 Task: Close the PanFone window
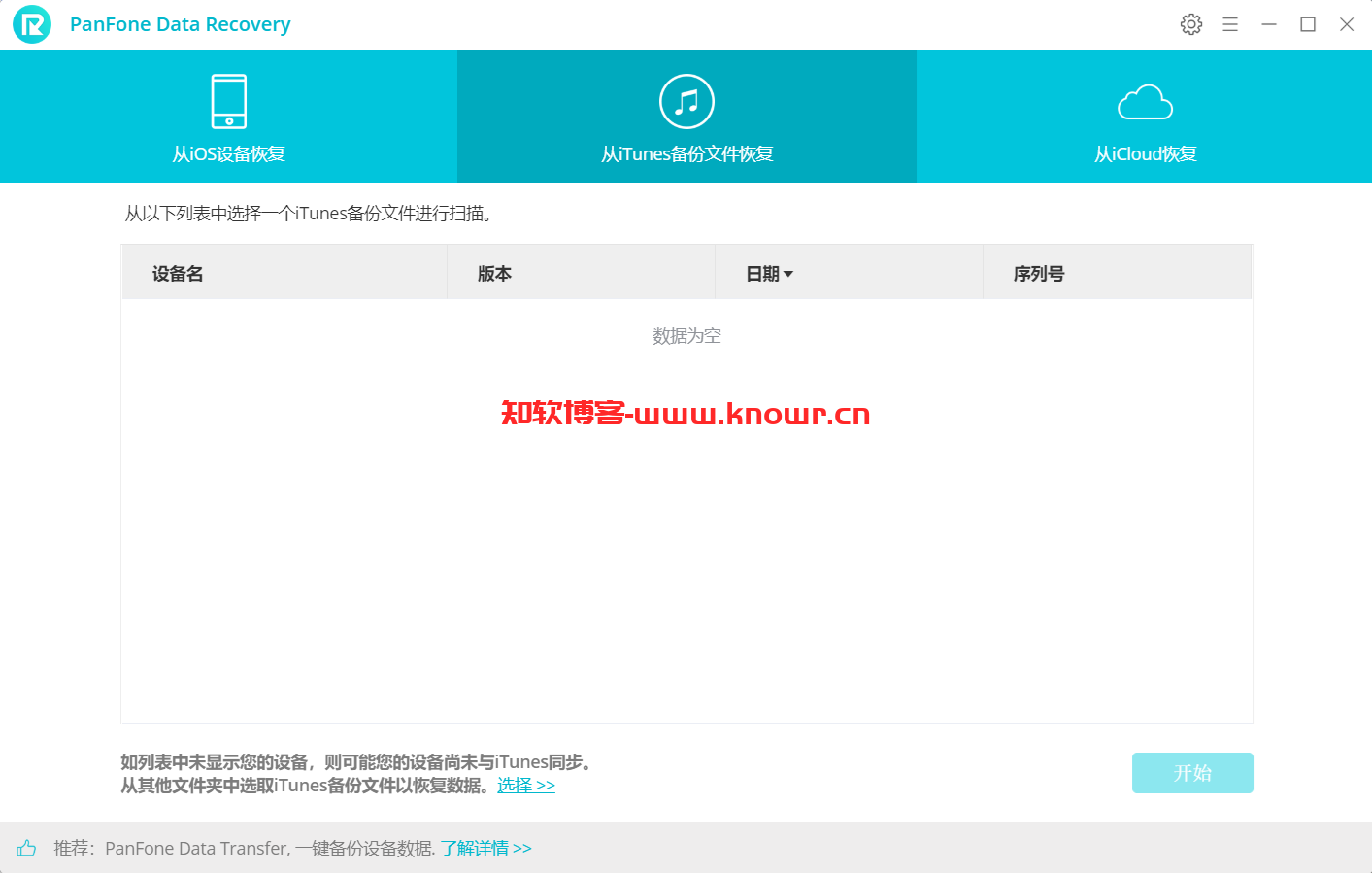pyautogui.click(x=1347, y=24)
